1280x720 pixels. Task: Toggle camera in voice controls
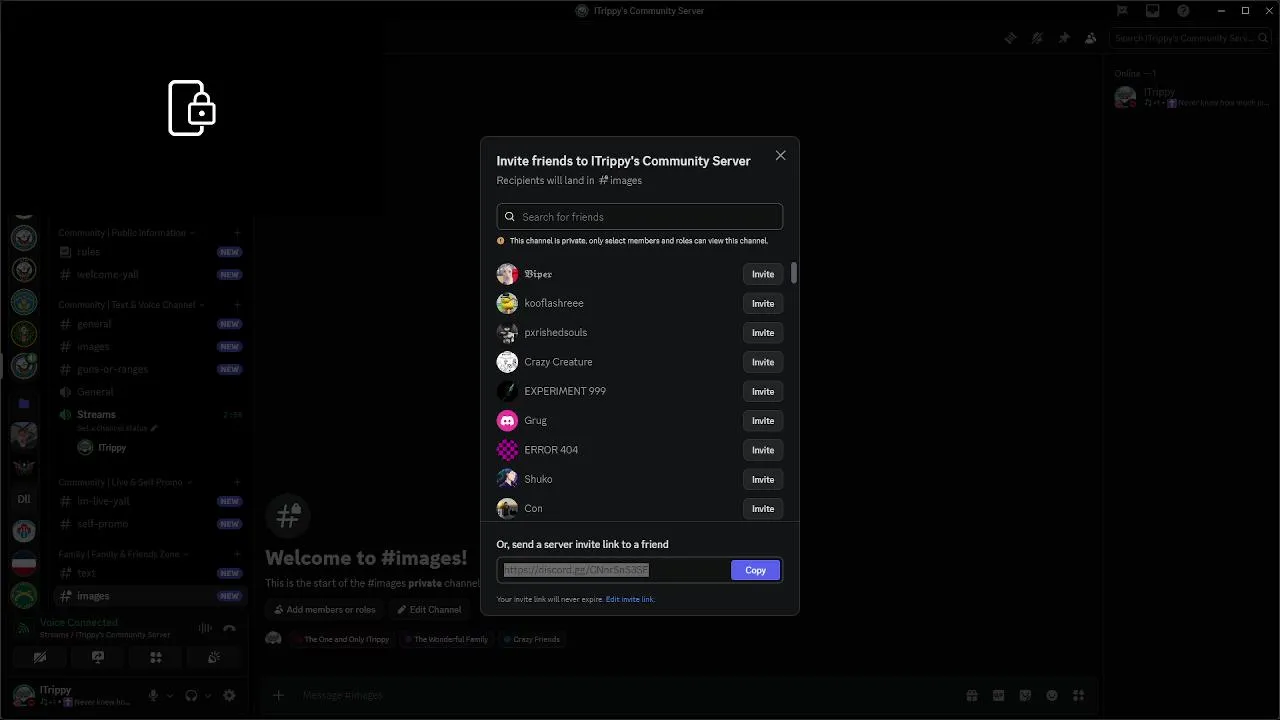pos(40,657)
